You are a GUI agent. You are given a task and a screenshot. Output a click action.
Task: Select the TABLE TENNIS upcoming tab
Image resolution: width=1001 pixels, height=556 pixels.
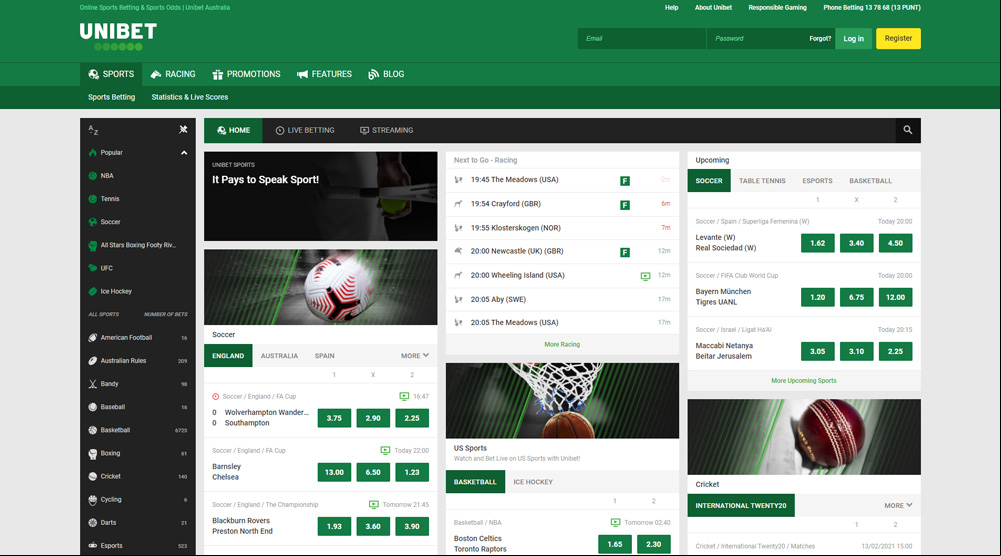click(x=762, y=181)
